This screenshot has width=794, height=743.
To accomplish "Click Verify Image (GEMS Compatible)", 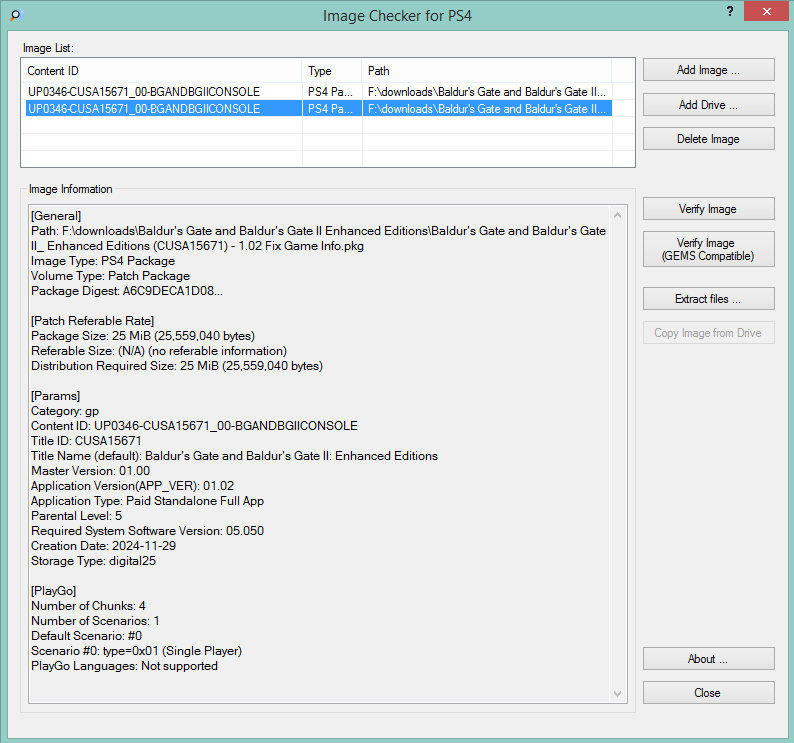I will tap(708, 249).
